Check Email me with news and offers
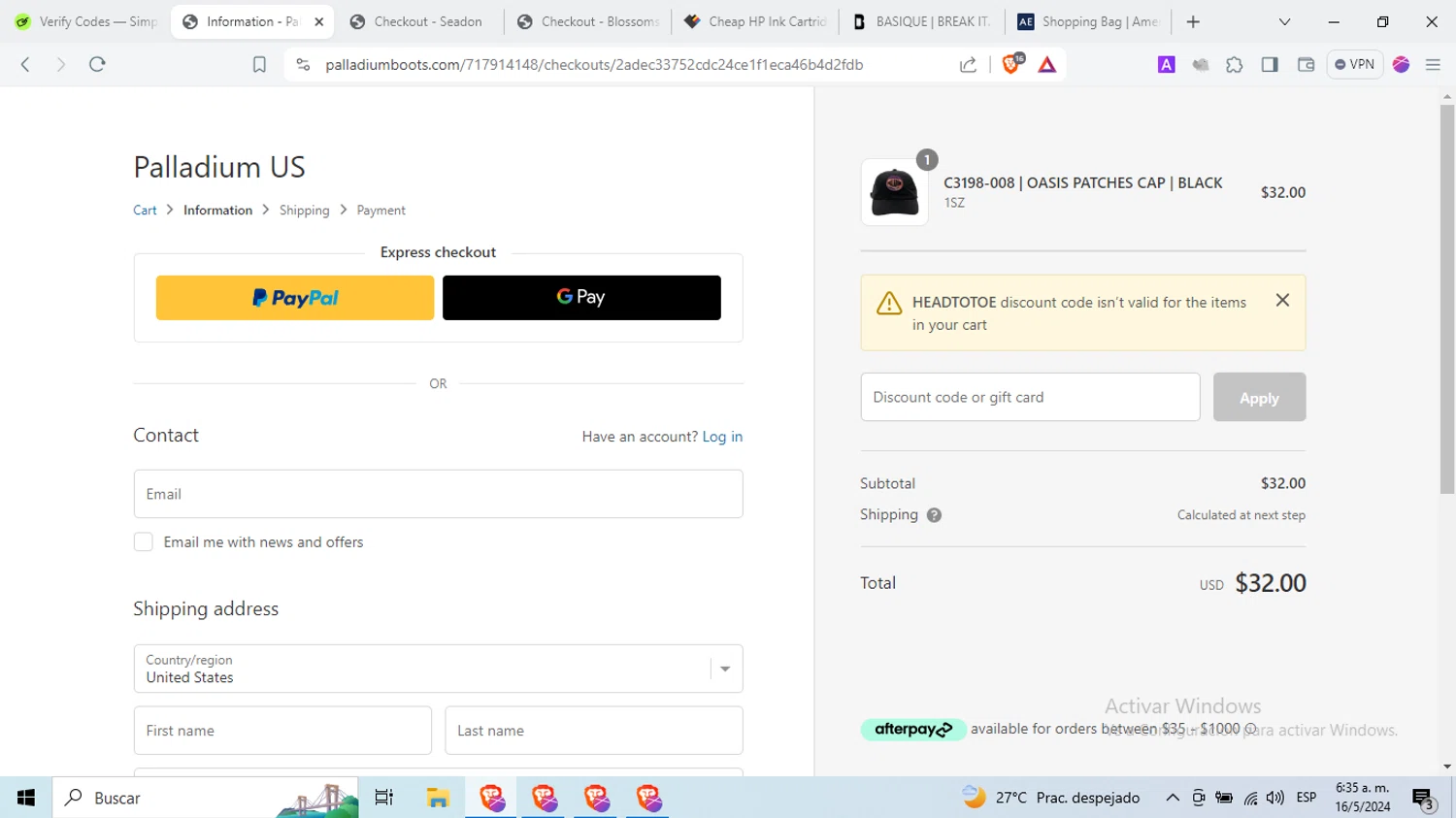This screenshot has height=818, width=1456. pyautogui.click(x=144, y=542)
